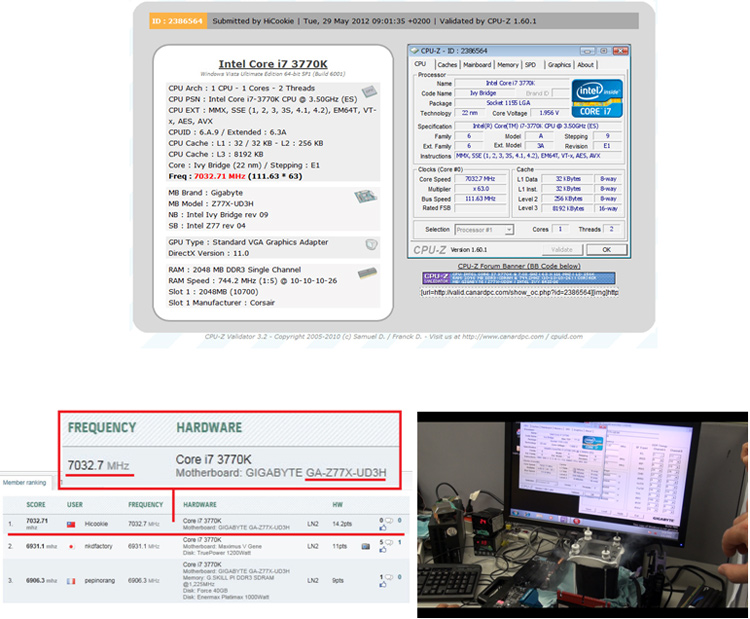Click the FREQUENCY column header in ranking table

click(x=145, y=505)
